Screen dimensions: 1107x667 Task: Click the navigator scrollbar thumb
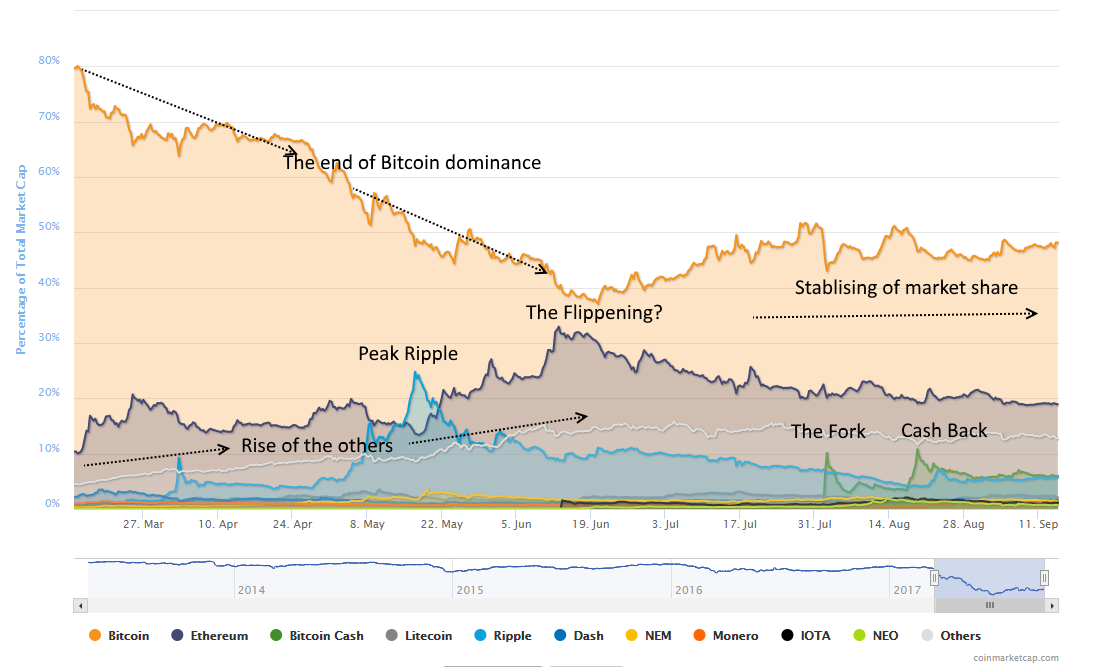990,605
